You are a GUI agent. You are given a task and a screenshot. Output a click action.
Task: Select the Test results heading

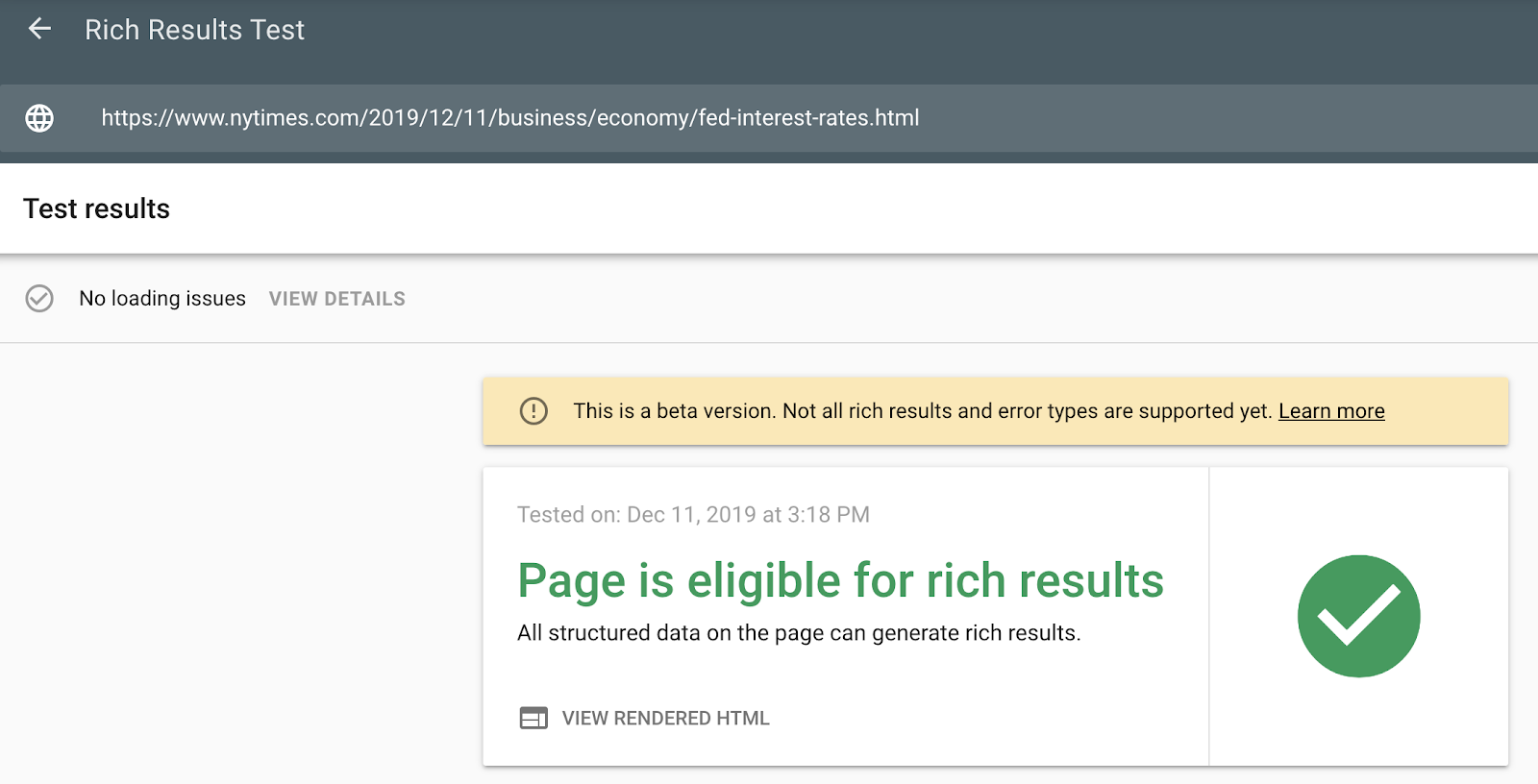click(96, 208)
